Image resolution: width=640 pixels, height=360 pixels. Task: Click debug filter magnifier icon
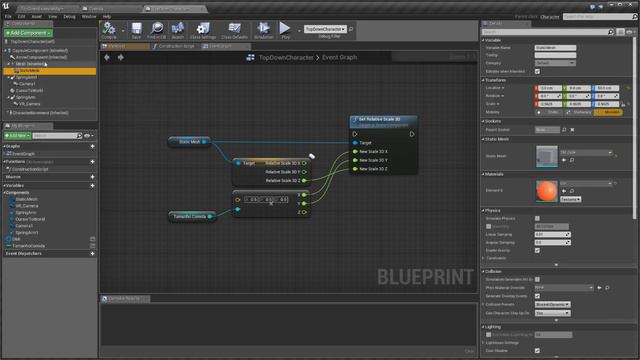point(351,29)
